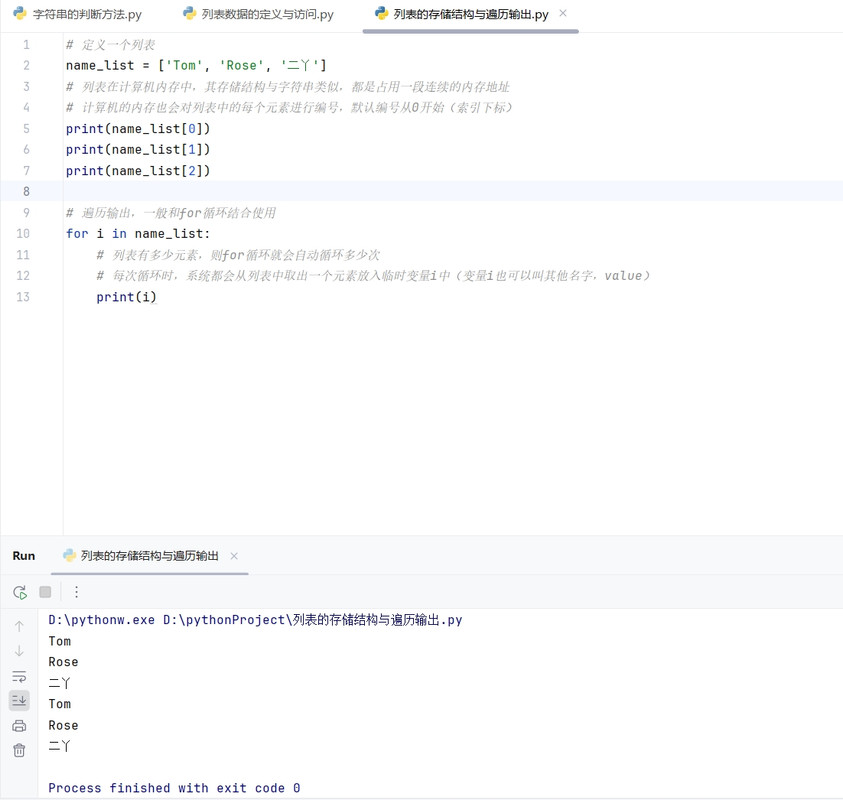Screen dimensions: 843x800
Task: Close the 列表的存储结构与遍历输出.py editor tab
Action: click(562, 13)
